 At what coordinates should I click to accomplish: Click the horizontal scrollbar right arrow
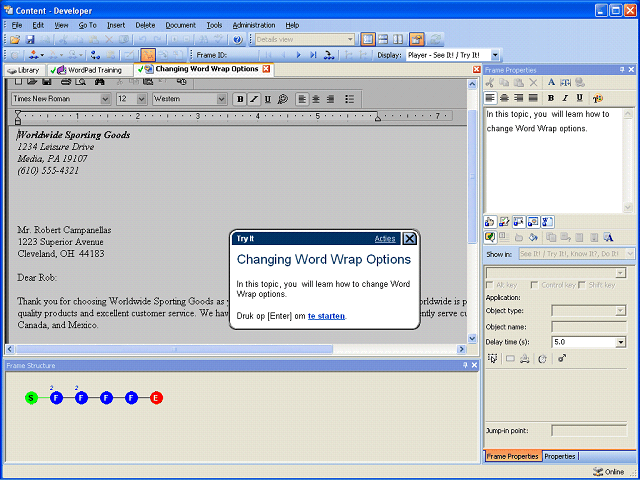coord(461,349)
